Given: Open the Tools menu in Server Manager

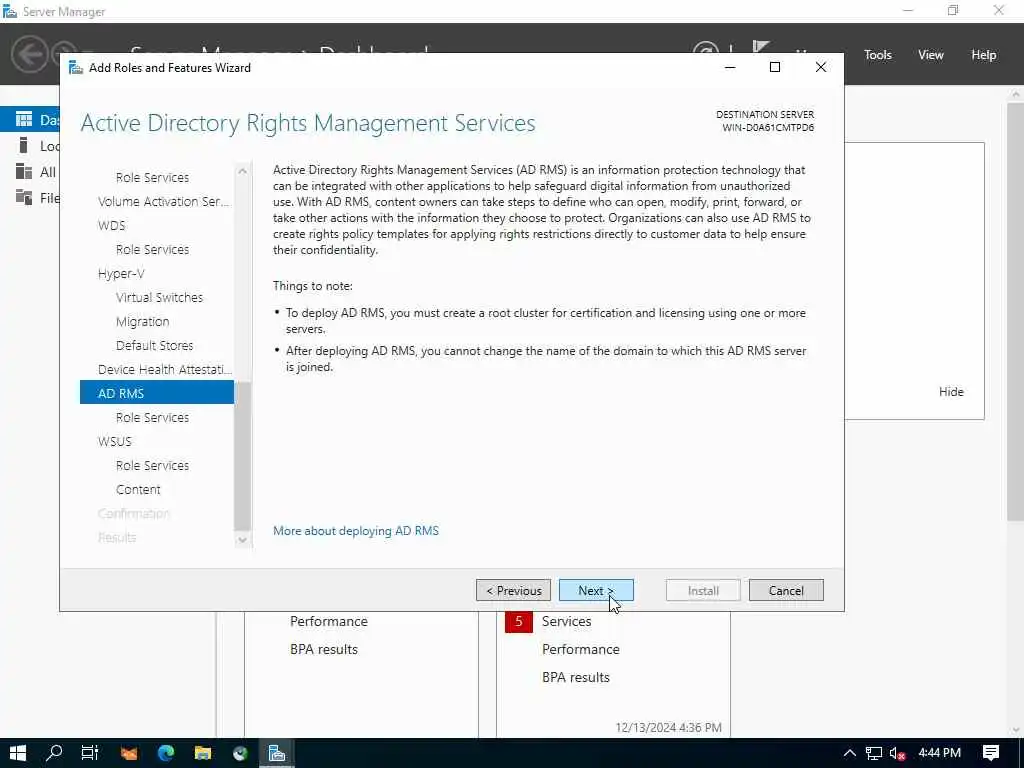Looking at the screenshot, I should click(x=878, y=55).
